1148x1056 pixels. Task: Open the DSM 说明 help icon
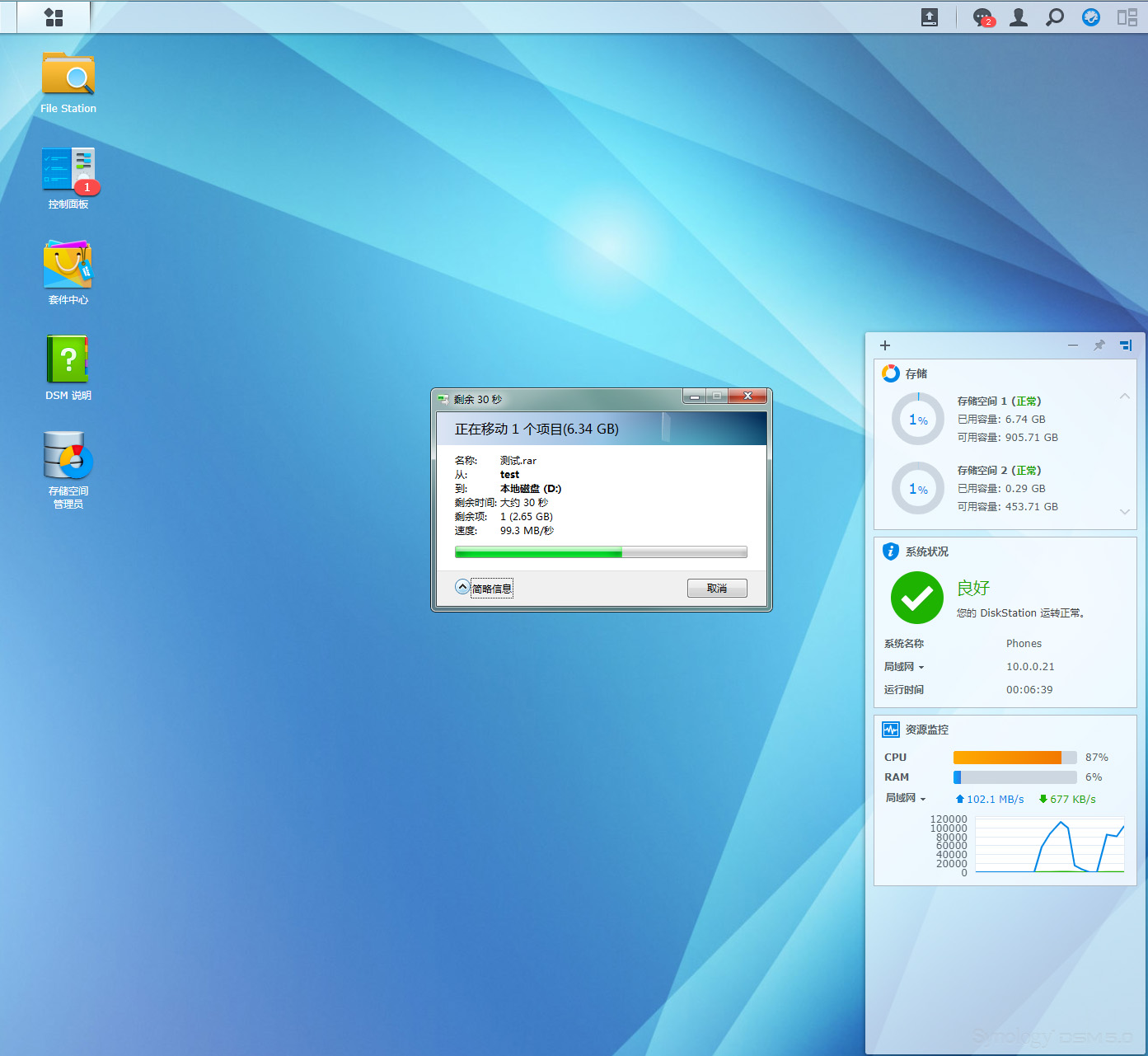click(68, 360)
